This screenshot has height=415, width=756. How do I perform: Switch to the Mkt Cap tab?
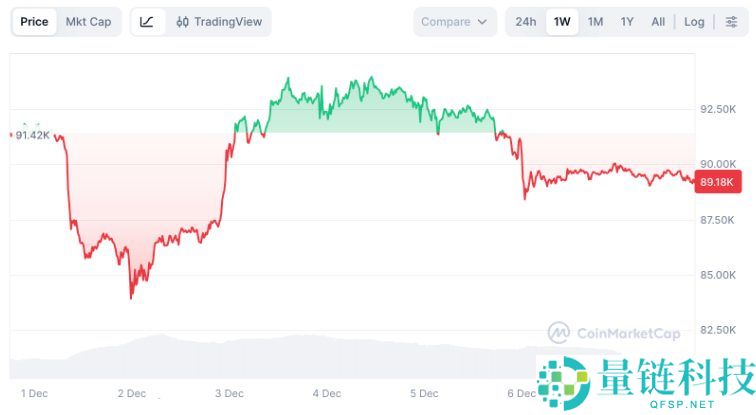coord(88,22)
